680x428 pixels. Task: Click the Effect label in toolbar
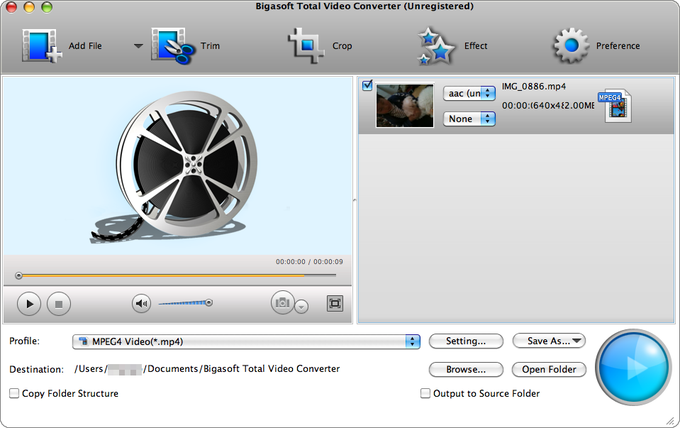476,46
